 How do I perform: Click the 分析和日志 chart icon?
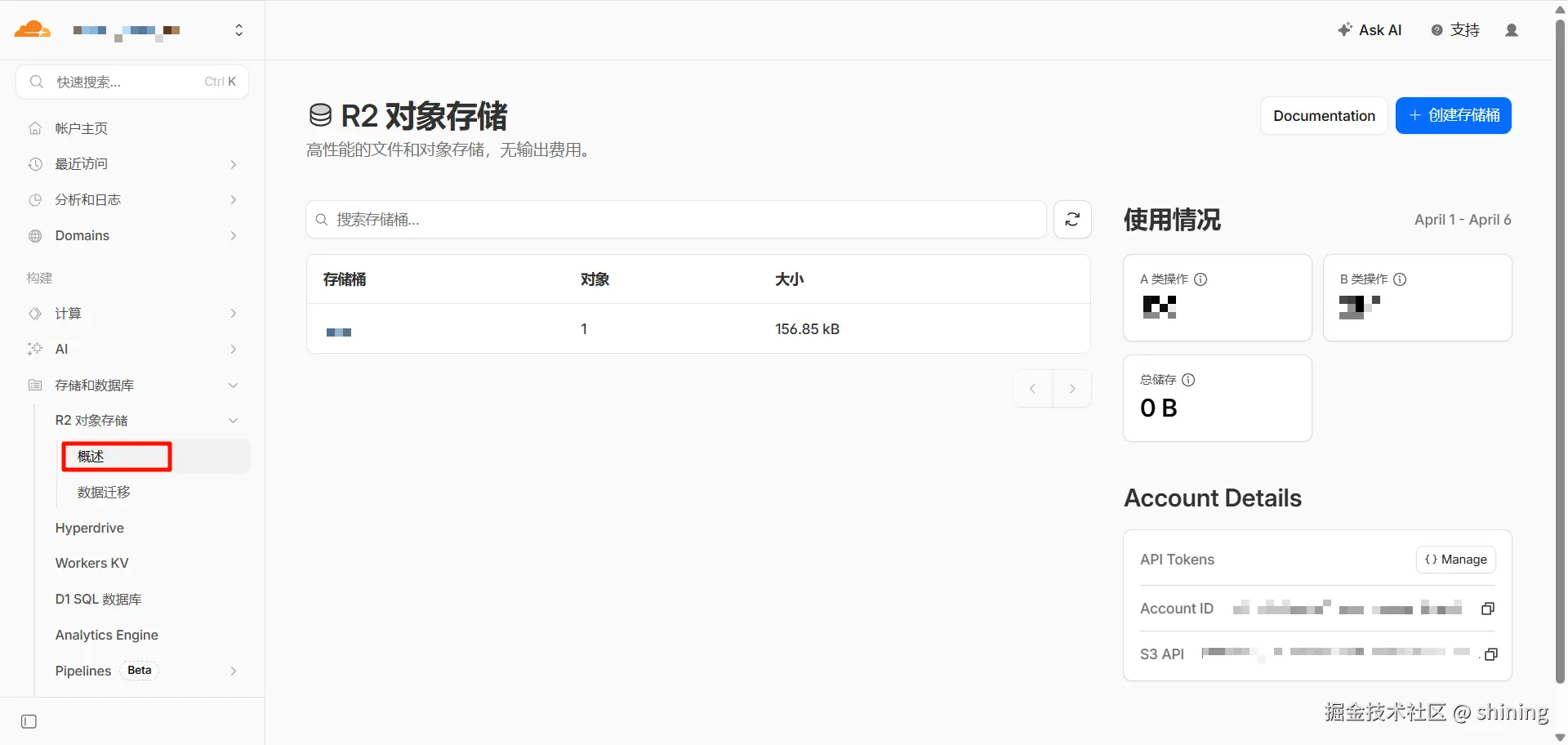[x=35, y=200]
